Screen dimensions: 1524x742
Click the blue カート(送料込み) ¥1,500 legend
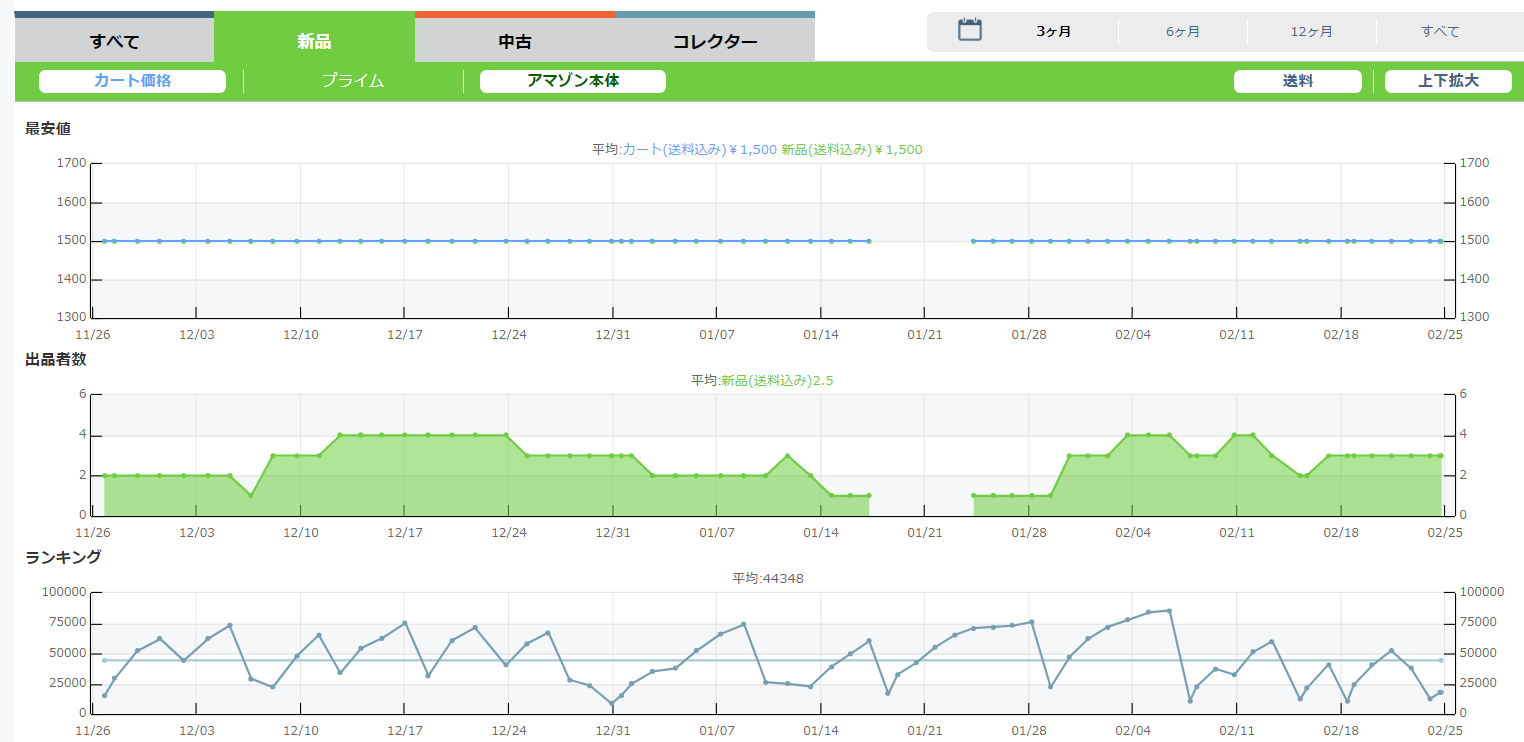(x=699, y=149)
